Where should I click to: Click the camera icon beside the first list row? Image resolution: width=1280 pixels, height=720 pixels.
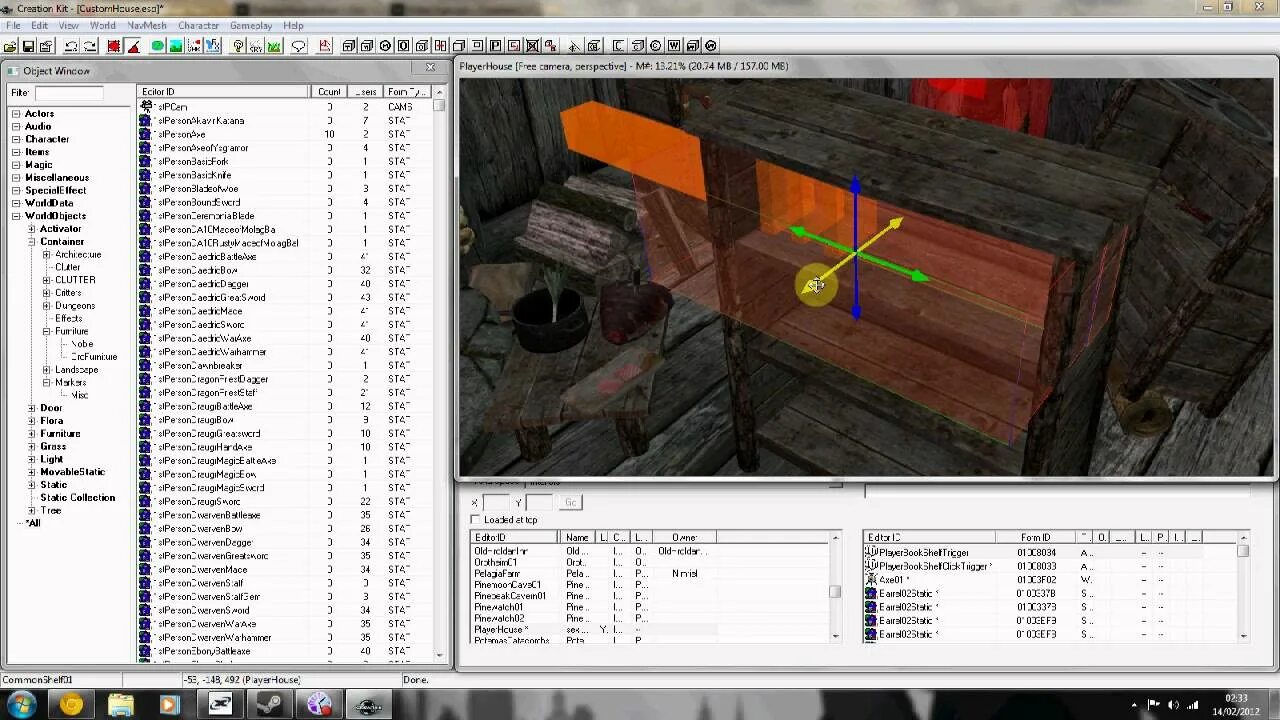146,106
